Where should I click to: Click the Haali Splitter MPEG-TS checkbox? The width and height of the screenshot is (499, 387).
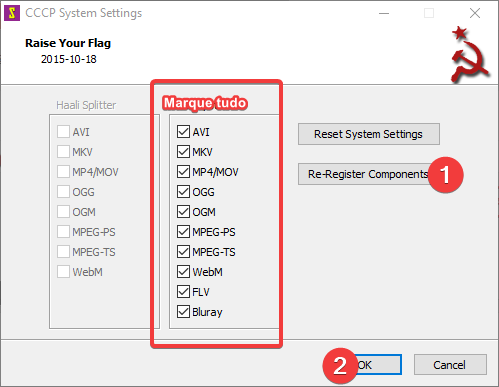pyautogui.click(x=63, y=252)
